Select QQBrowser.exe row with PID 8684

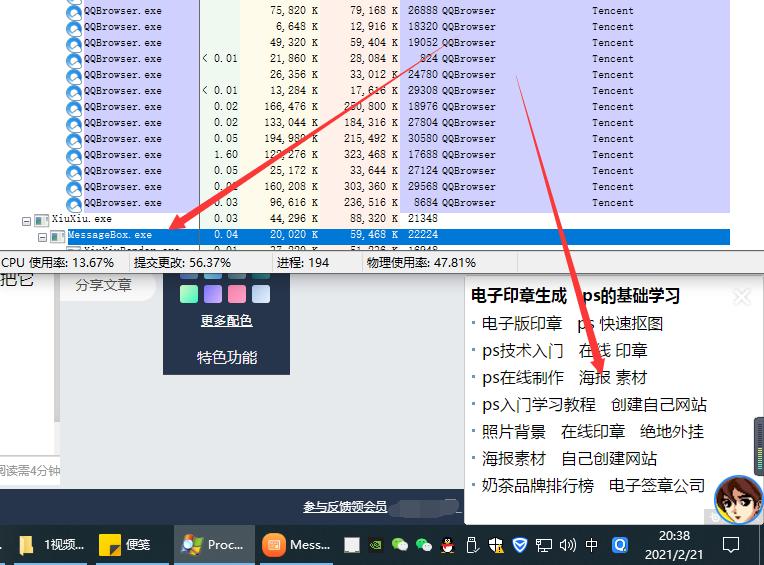(399, 203)
